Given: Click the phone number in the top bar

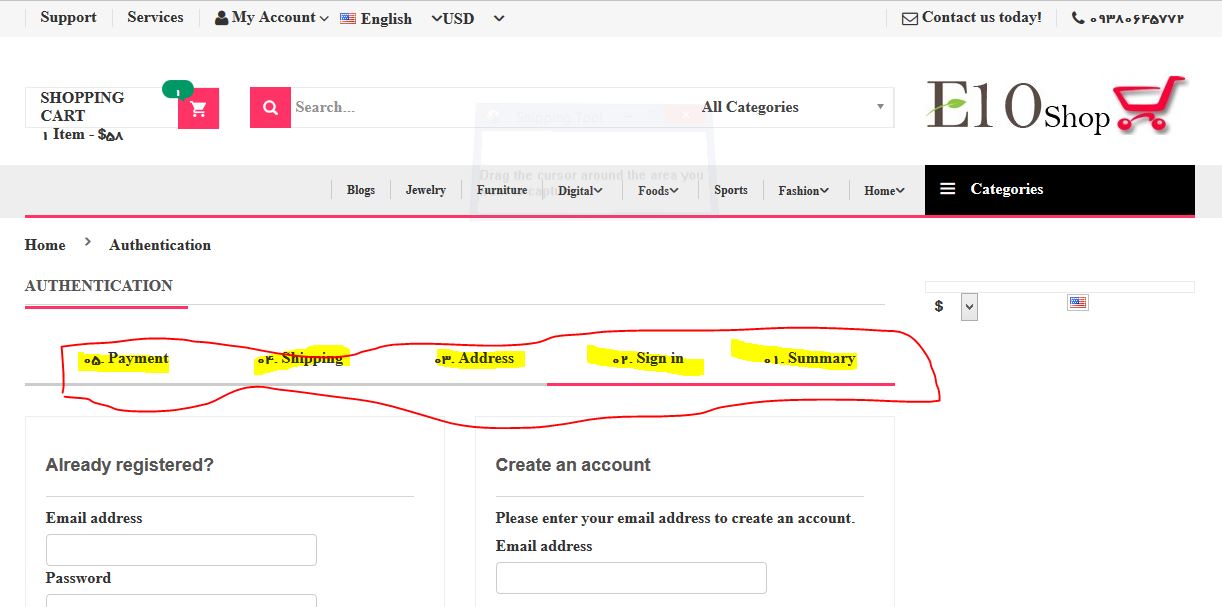Looking at the screenshot, I should 1137,18.
